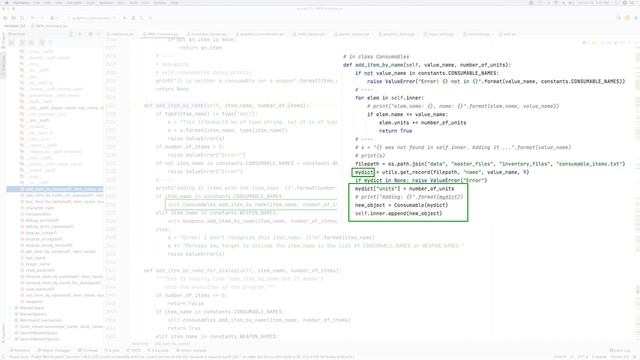Select save_data(self) in Structure tree

[x=37, y=289]
